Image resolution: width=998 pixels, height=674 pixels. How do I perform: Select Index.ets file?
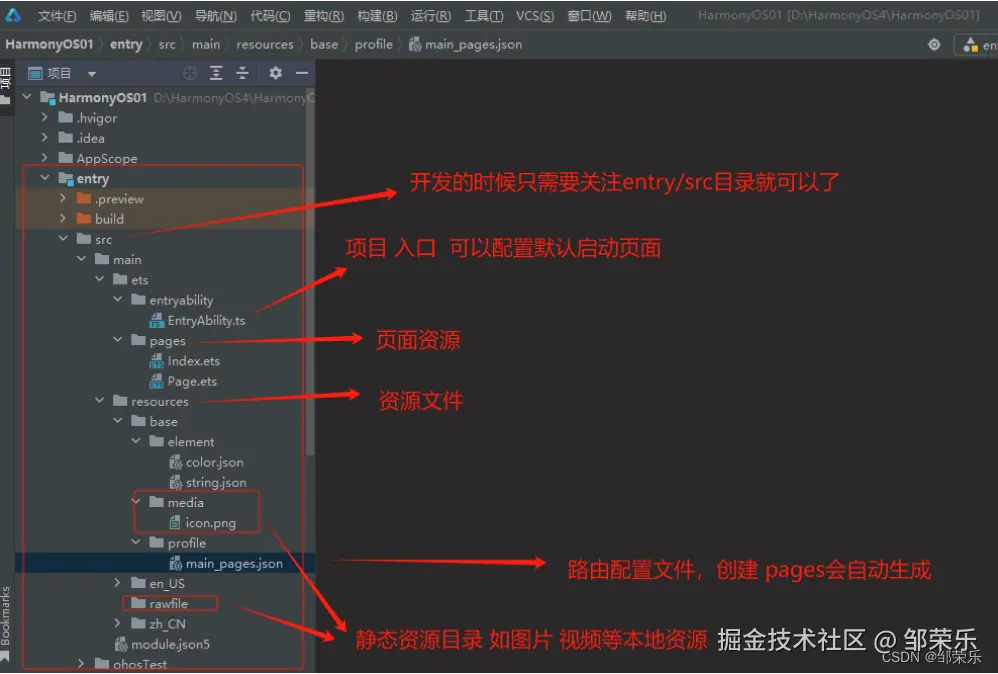click(x=185, y=361)
